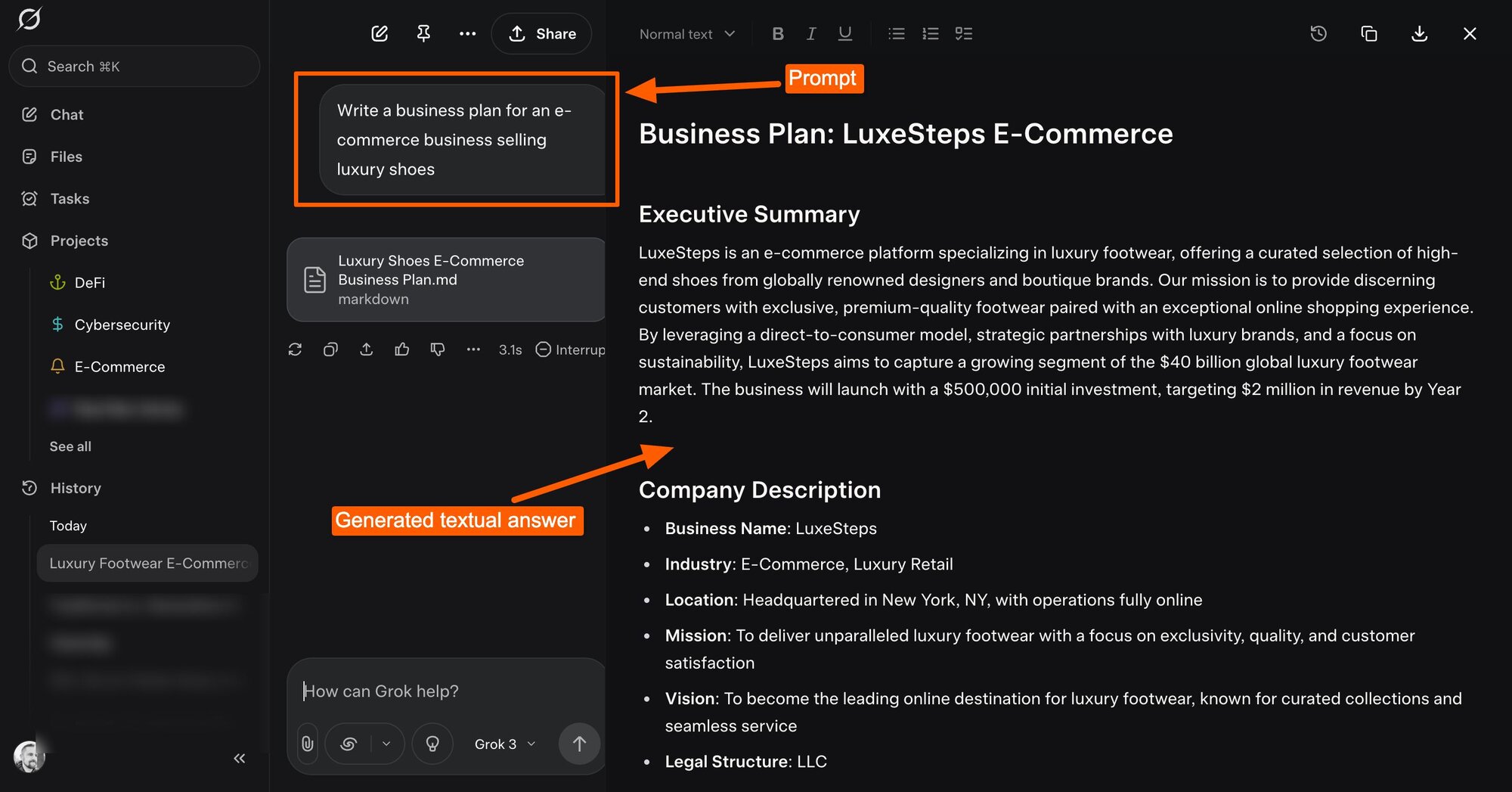The height and width of the screenshot is (792, 1512).
Task: Click the user profile avatar
Action: coord(29,756)
